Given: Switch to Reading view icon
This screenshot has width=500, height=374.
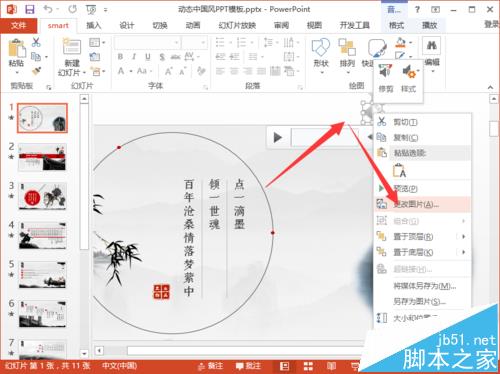Looking at the screenshot, I should (x=331, y=366).
